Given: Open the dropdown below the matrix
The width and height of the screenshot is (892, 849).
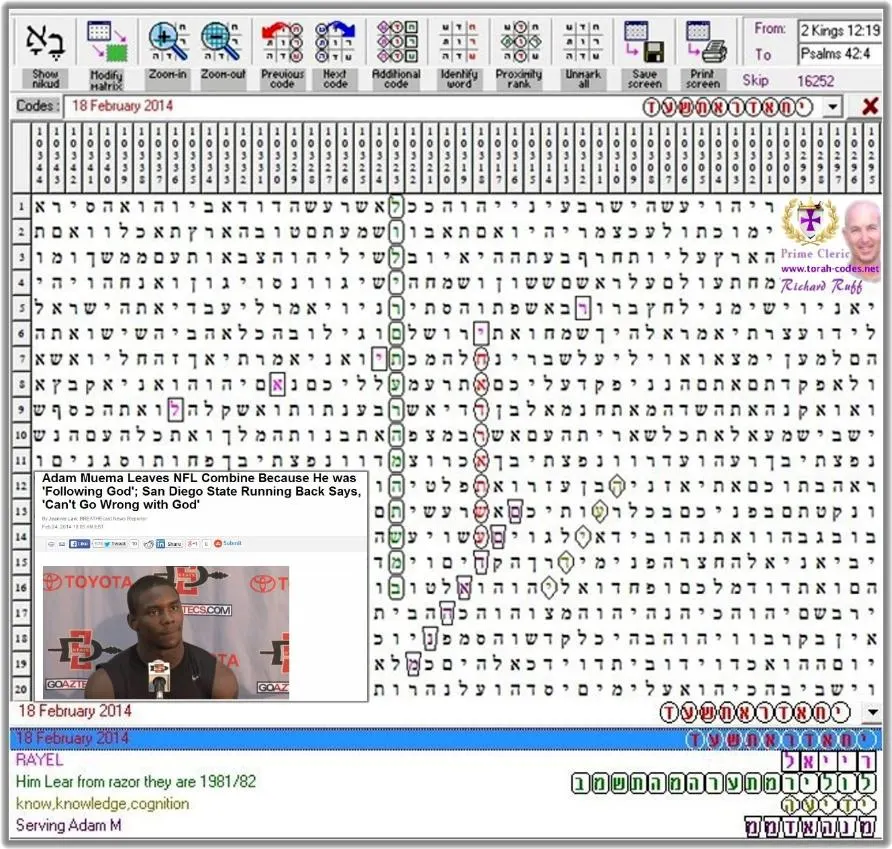Looking at the screenshot, I should click(871, 712).
